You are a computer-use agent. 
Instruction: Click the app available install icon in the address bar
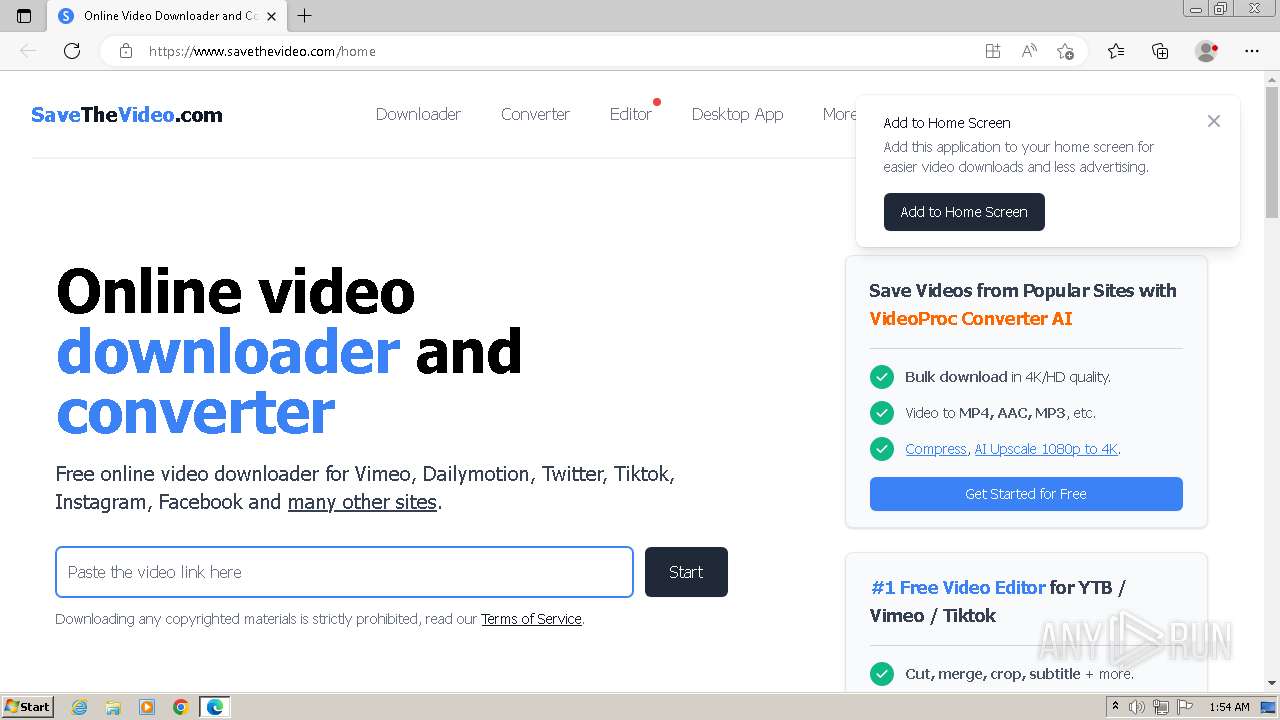point(993,51)
